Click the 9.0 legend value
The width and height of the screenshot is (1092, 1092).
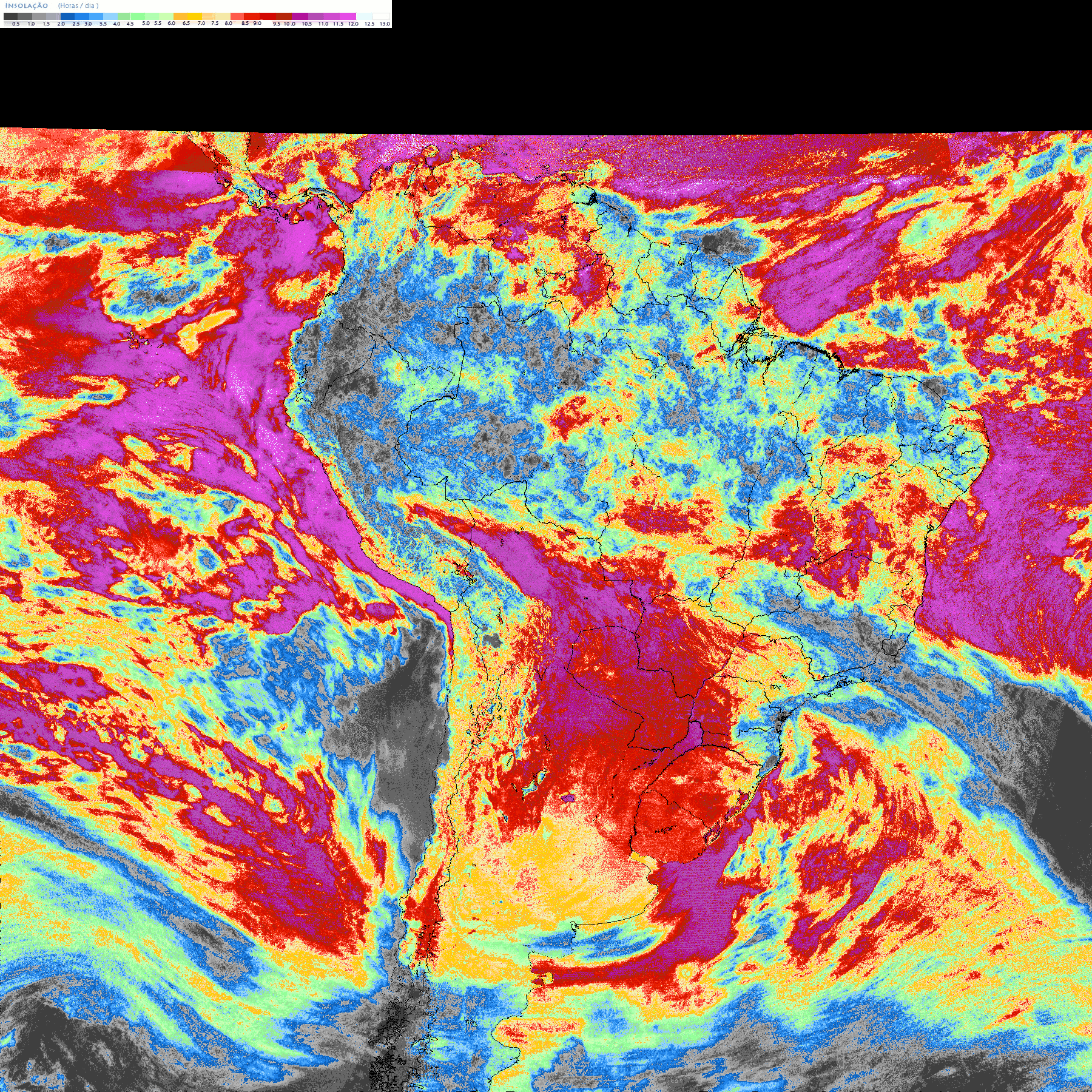(257, 23)
